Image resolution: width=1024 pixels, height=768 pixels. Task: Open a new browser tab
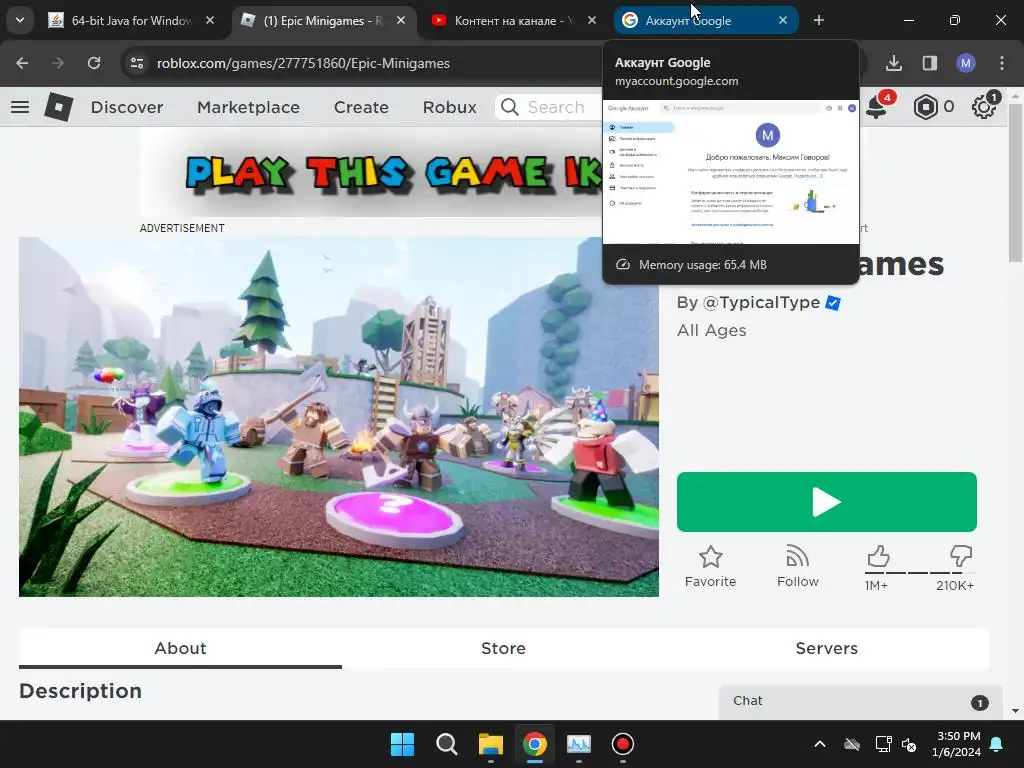click(819, 21)
